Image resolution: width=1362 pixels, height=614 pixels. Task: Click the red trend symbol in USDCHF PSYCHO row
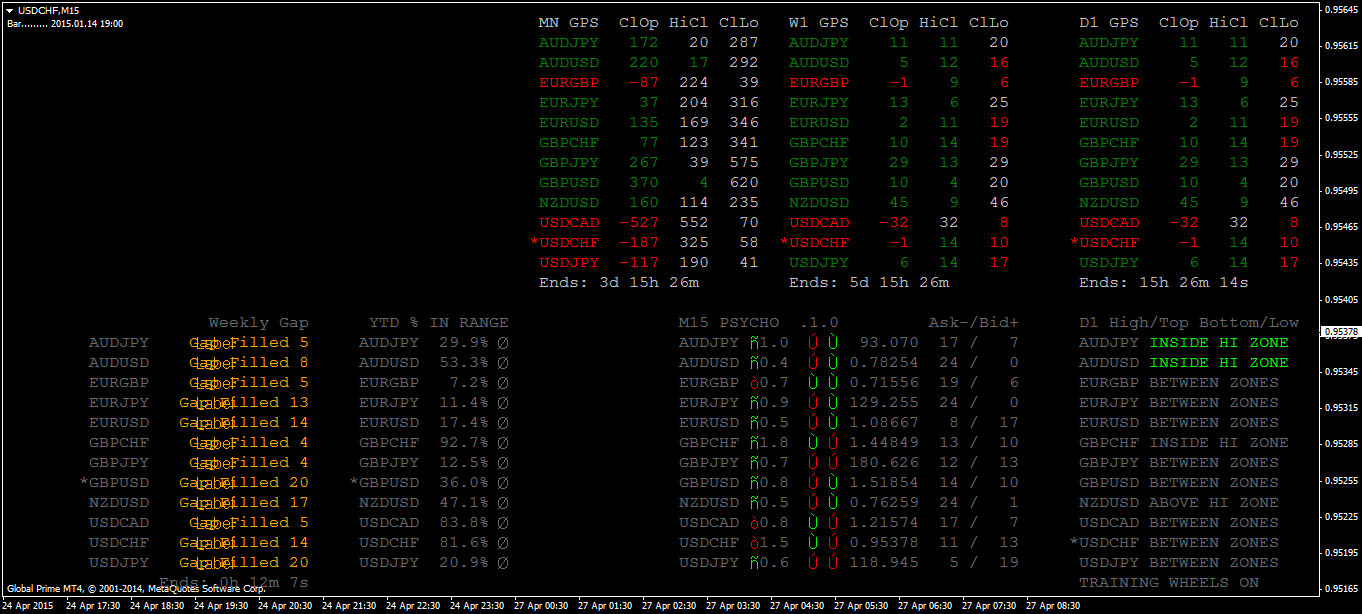coord(754,542)
